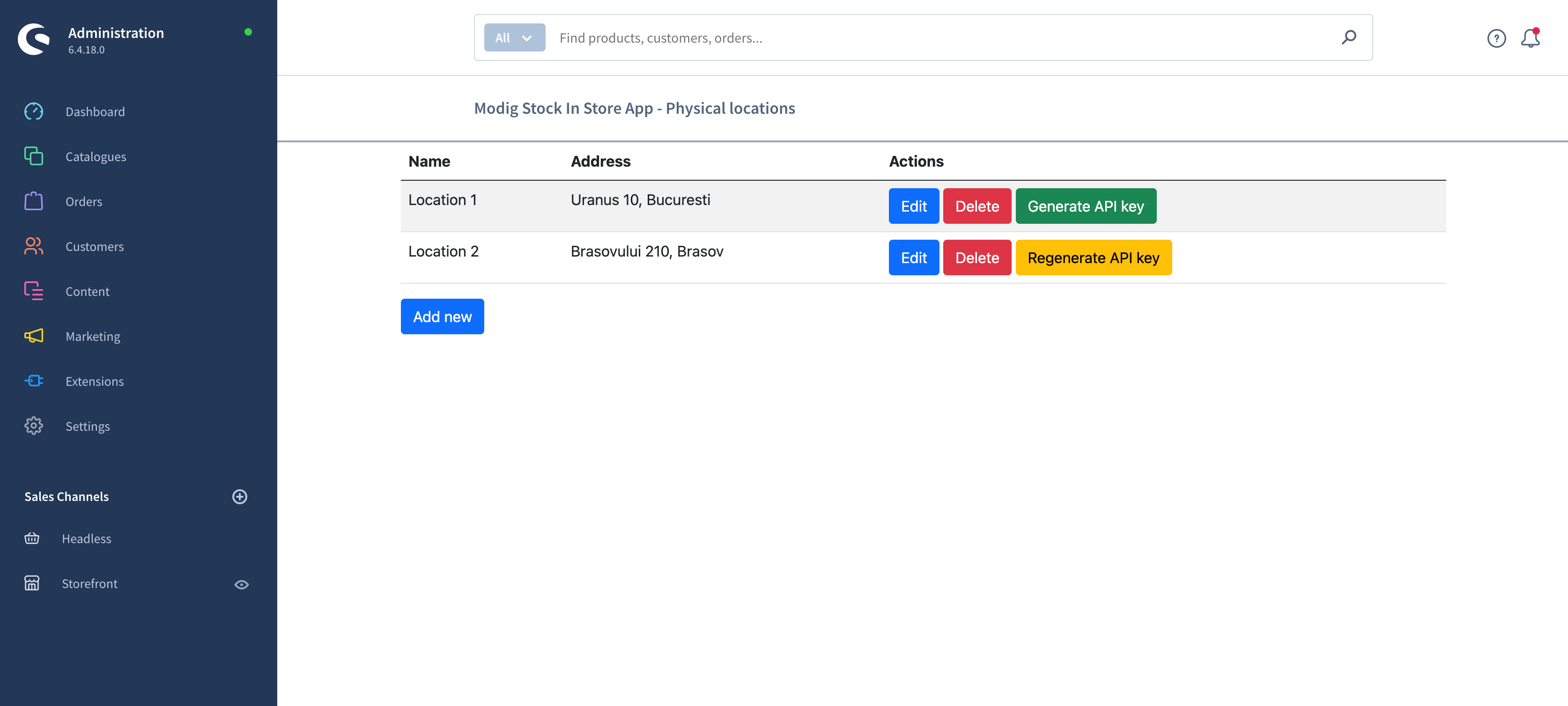1568x706 pixels.
Task: Open Orders menu item
Action: (x=83, y=201)
